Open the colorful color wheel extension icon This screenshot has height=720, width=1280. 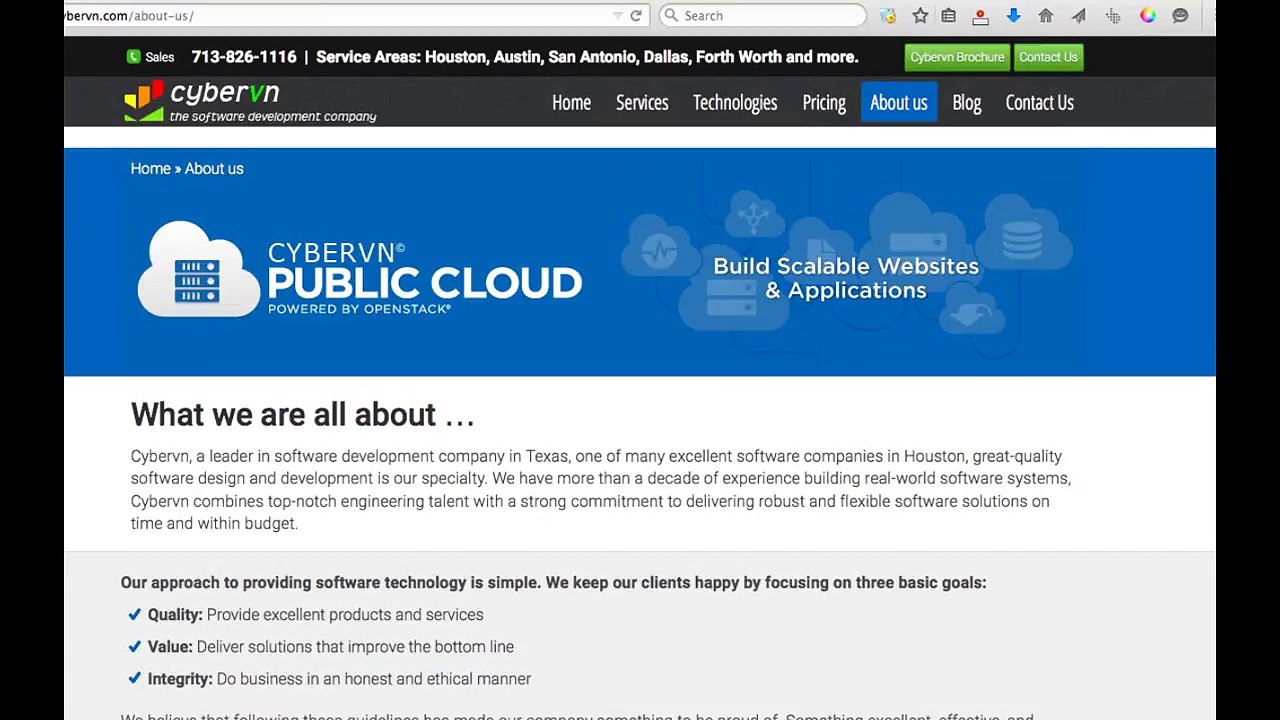pos(1148,15)
